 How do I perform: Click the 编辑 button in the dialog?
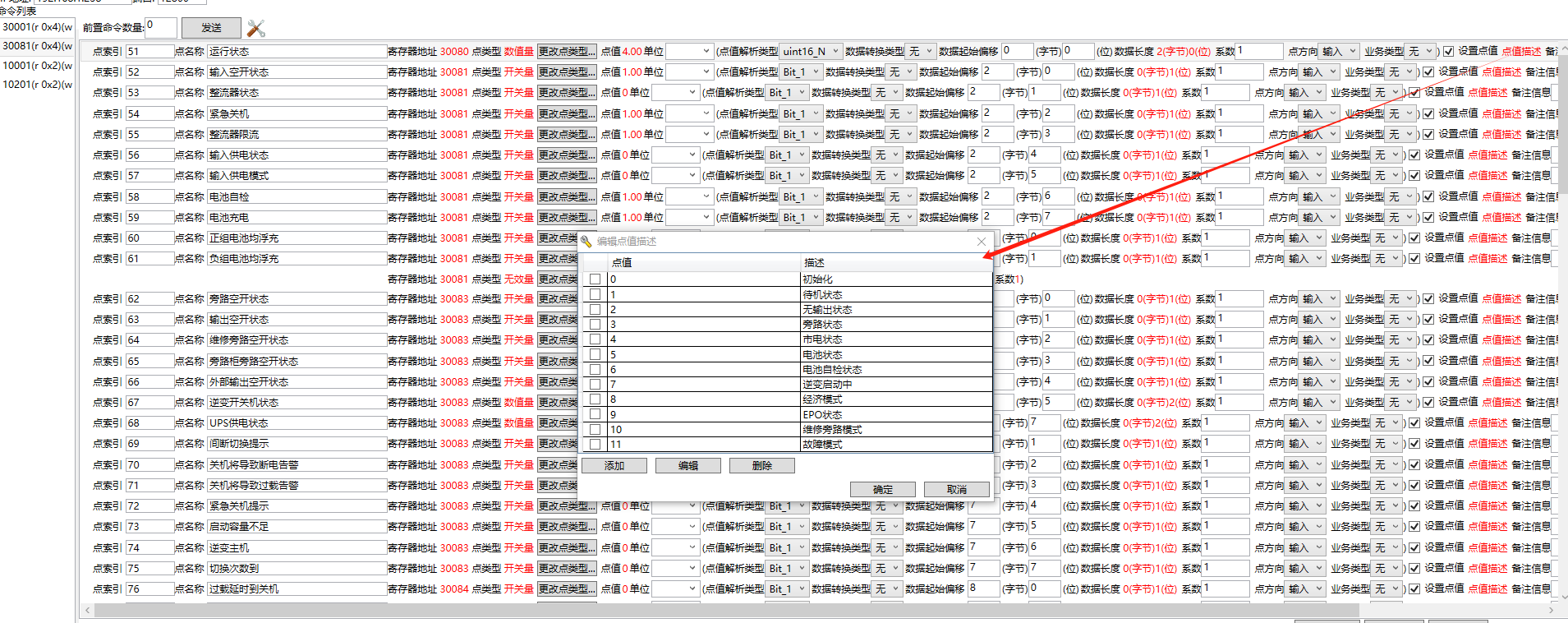coord(687,465)
